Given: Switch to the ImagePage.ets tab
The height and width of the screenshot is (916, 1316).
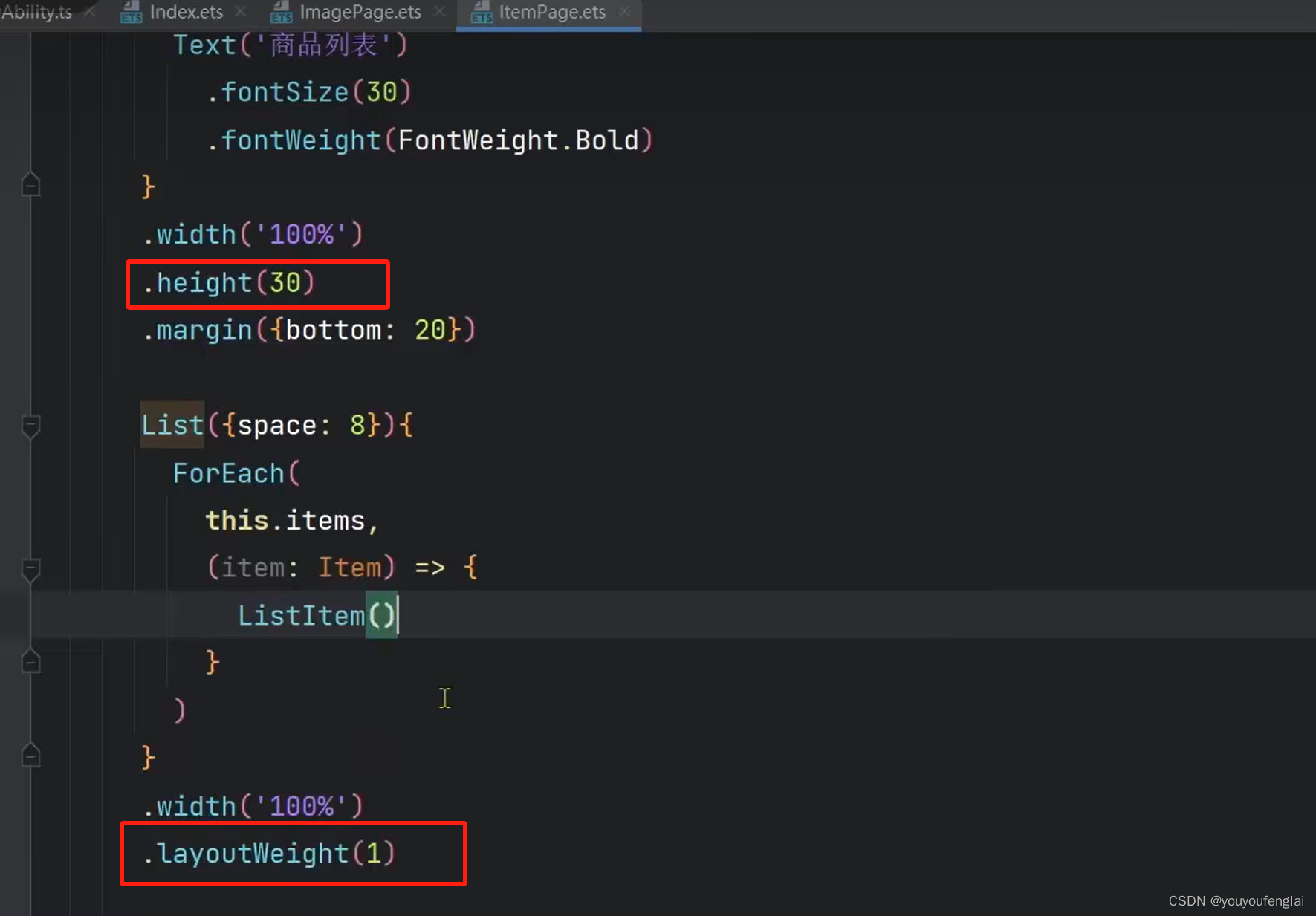Looking at the screenshot, I should [x=360, y=12].
